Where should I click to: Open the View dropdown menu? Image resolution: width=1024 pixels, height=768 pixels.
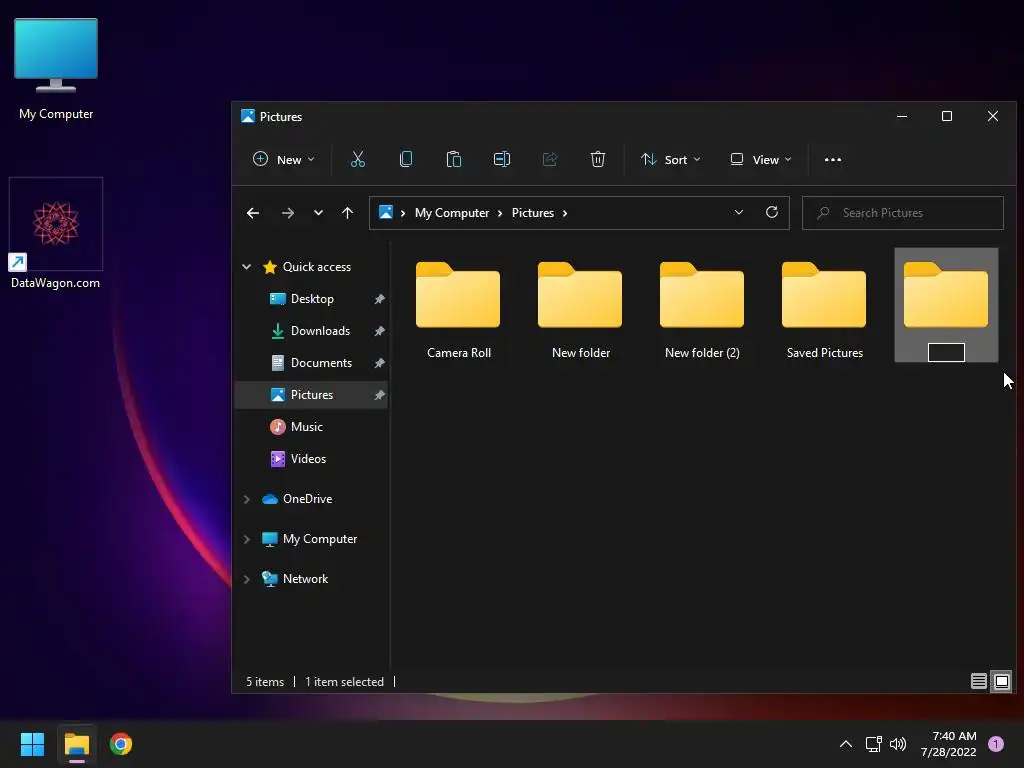pos(761,159)
